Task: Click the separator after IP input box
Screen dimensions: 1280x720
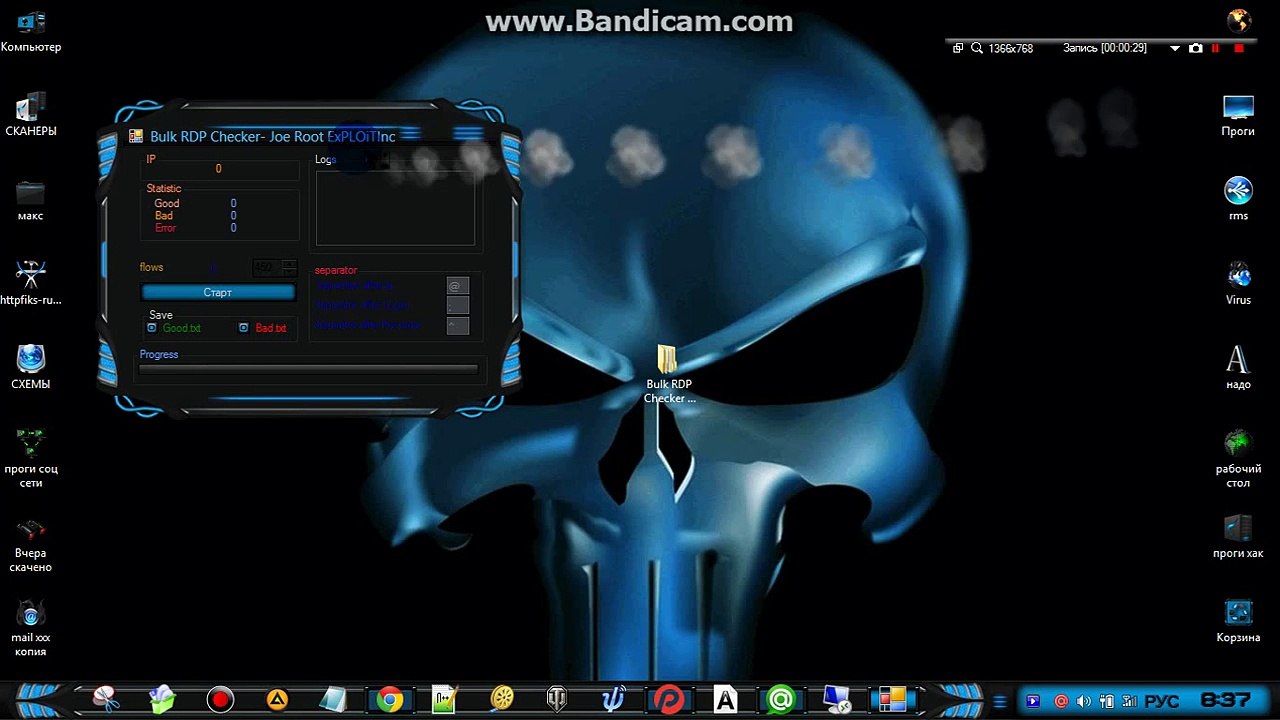Action: [458, 286]
